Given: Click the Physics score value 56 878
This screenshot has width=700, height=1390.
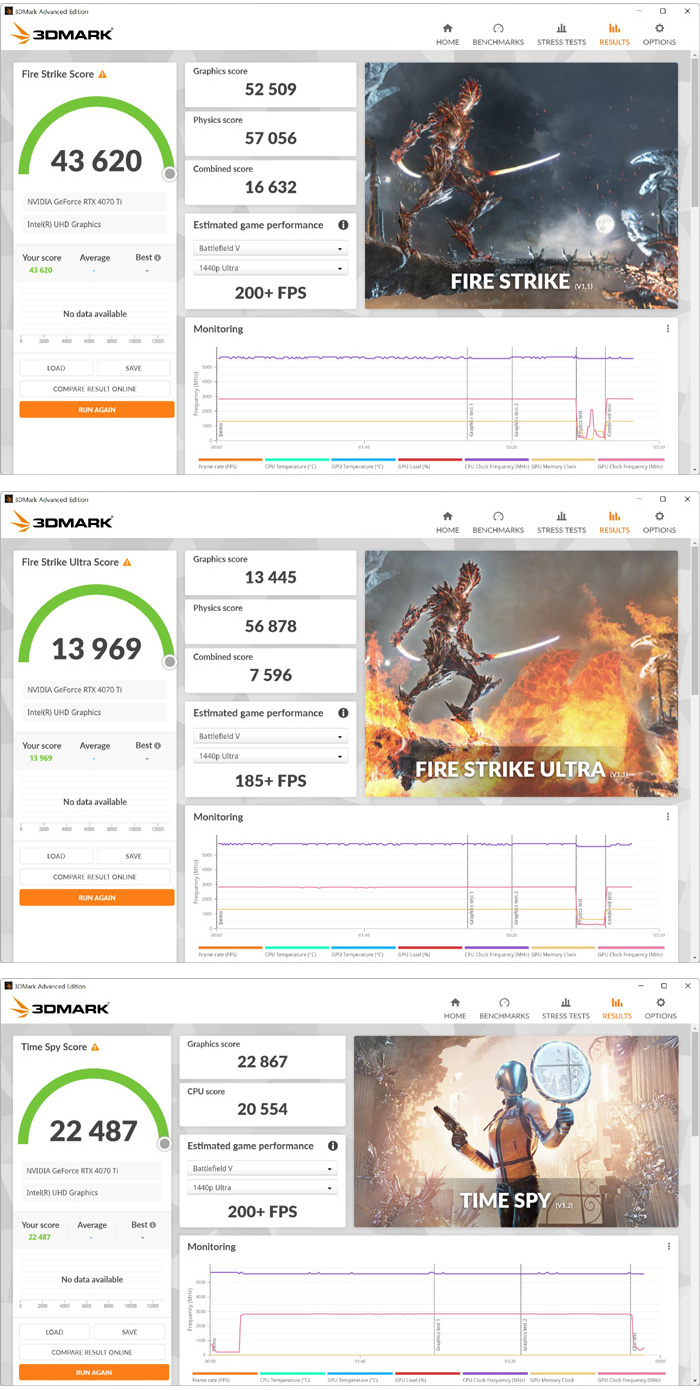Looking at the screenshot, I should tap(271, 626).
